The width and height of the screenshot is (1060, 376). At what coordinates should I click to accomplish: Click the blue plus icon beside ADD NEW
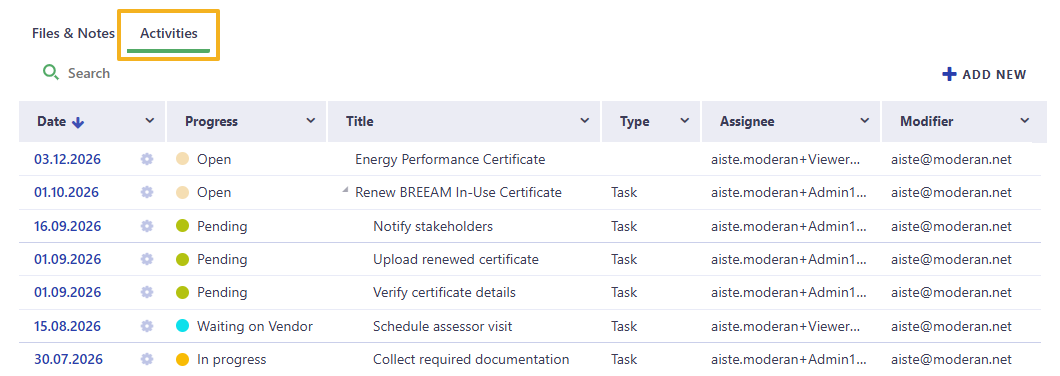(x=949, y=74)
